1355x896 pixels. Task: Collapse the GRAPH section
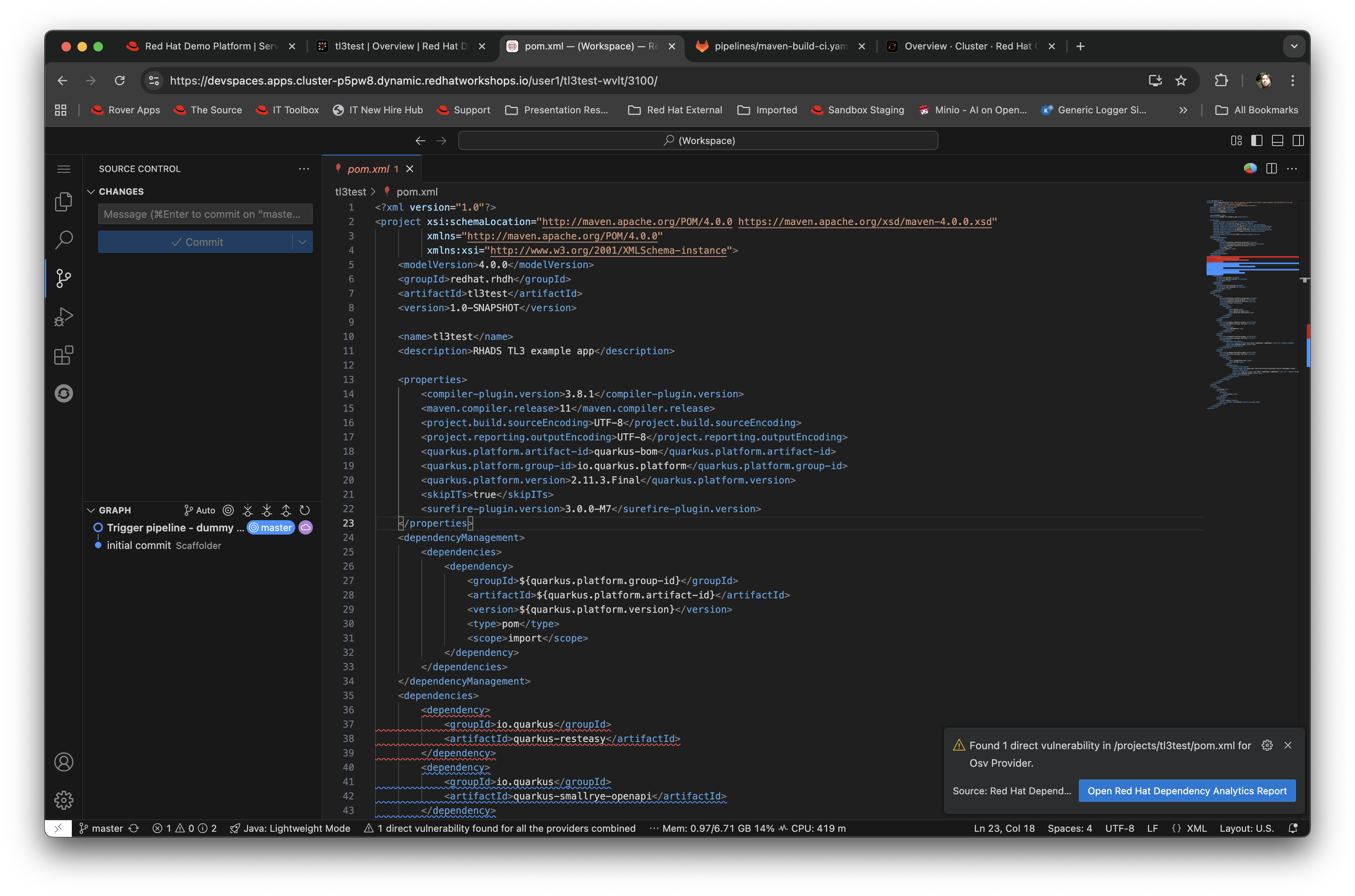point(92,510)
